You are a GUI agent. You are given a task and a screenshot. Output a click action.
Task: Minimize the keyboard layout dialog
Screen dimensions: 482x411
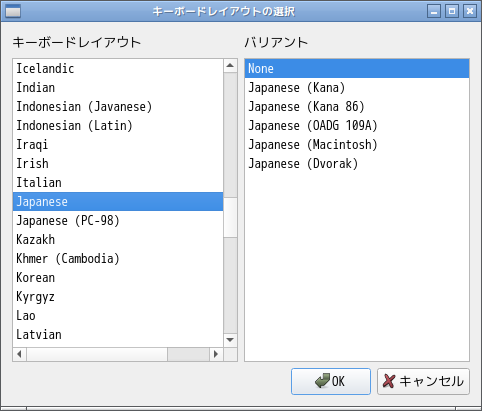coord(434,11)
